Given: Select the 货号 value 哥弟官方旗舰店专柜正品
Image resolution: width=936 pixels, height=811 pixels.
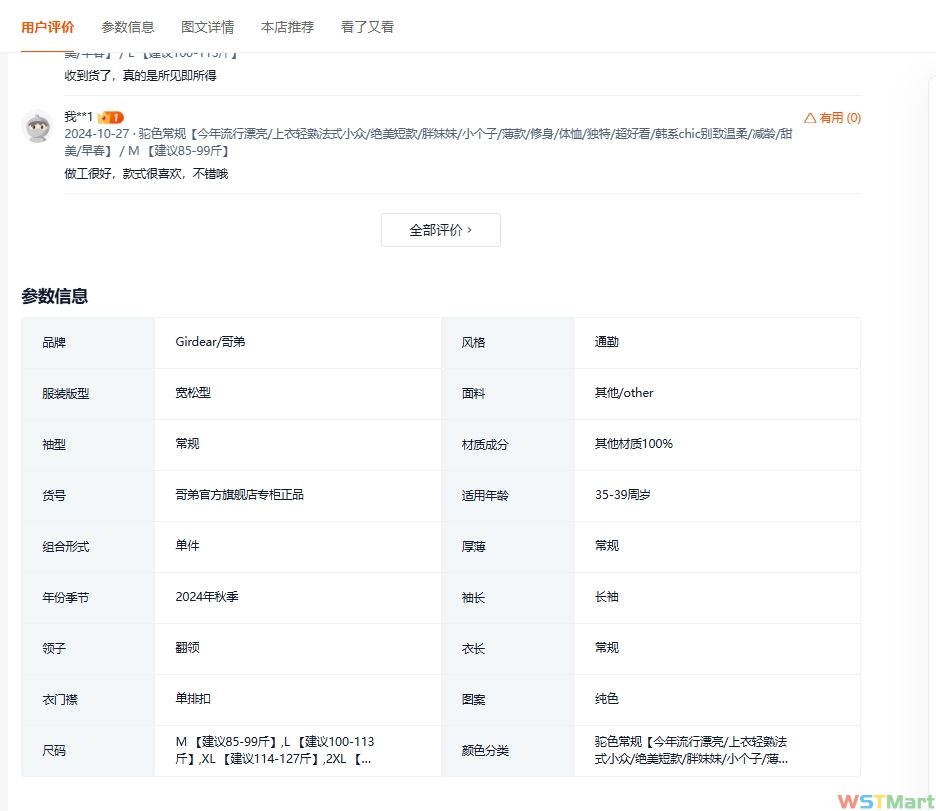Looking at the screenshot, I should [x=239, y=495].
